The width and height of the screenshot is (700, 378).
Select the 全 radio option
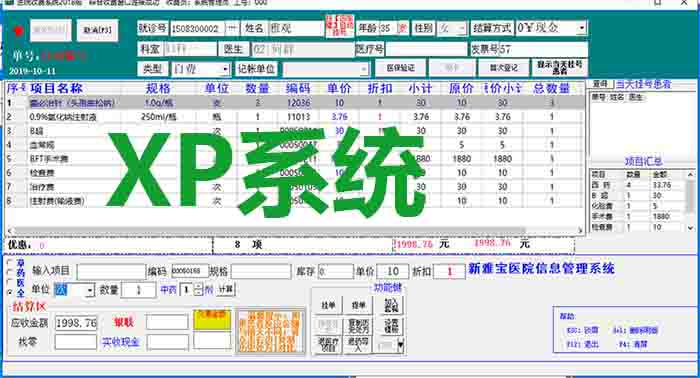coord(10,293)
